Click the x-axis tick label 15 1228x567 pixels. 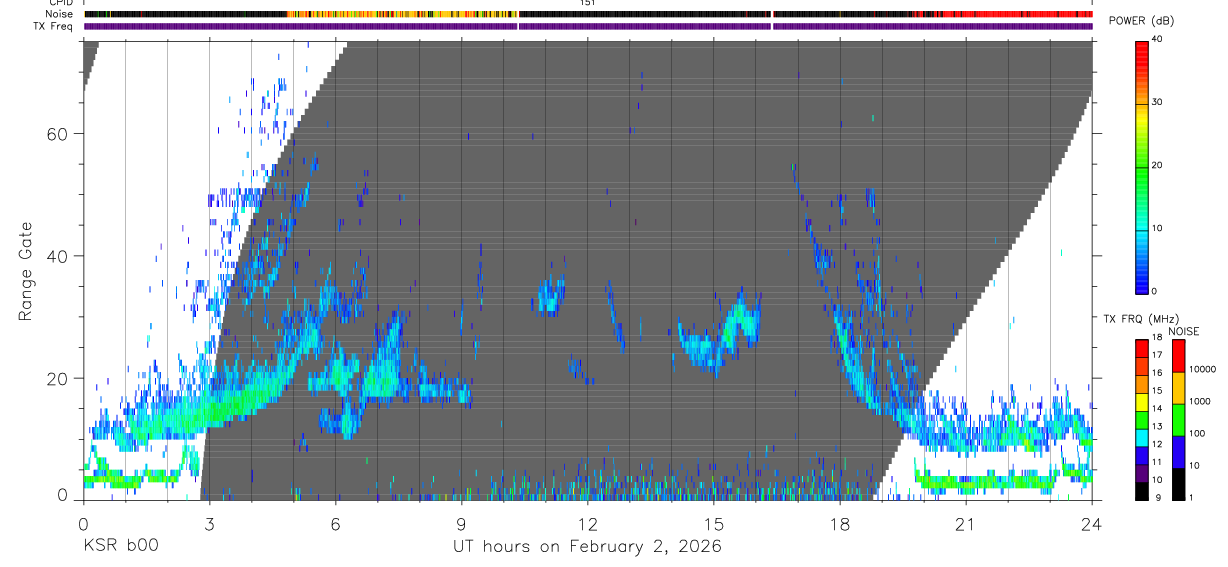tap(713, 524)
